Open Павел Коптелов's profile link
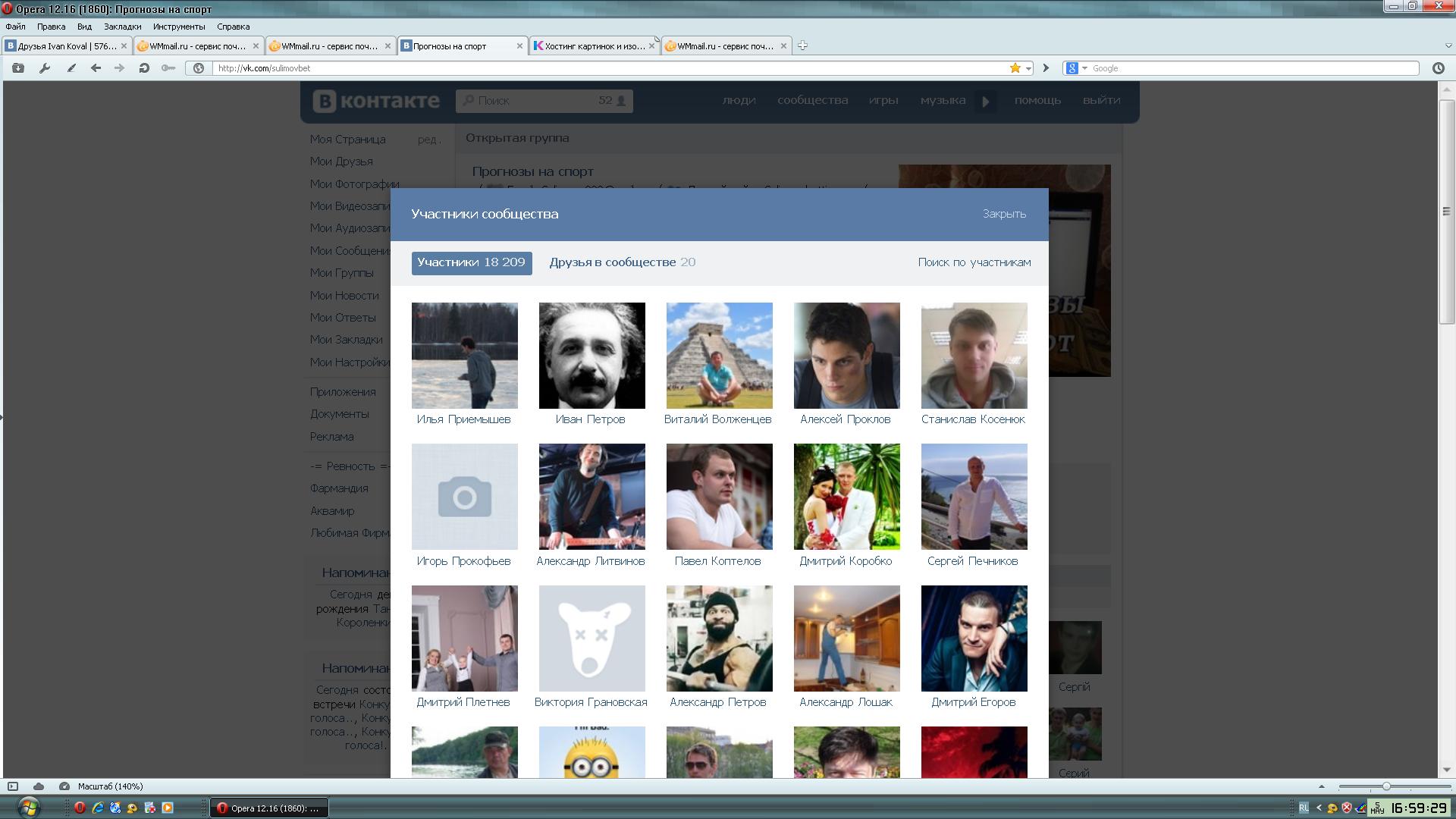1456x819 pixels. [717, 561]
